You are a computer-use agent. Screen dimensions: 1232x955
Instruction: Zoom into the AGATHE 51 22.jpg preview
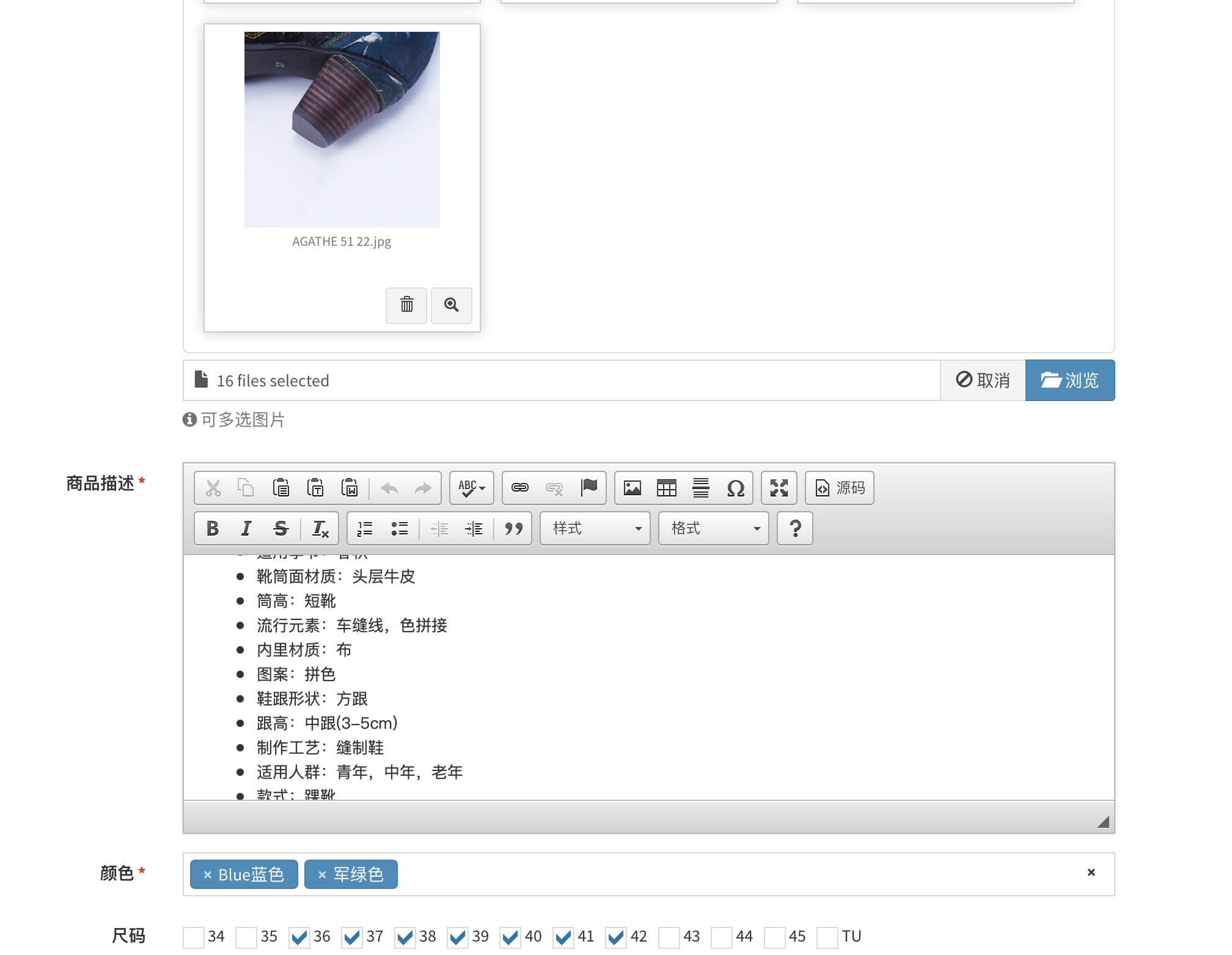[x=451, y=306]
